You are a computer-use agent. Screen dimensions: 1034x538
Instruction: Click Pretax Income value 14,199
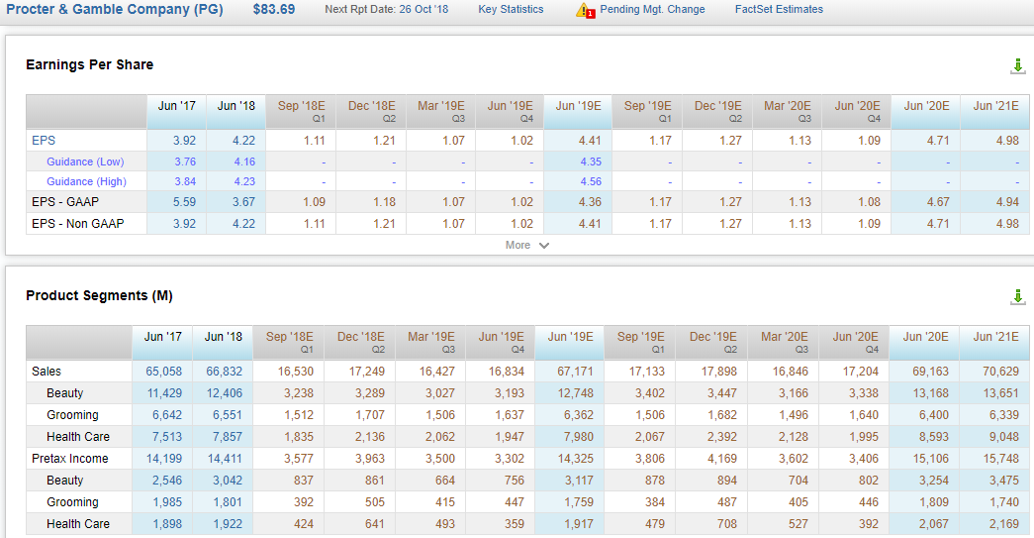pos(164,458)
